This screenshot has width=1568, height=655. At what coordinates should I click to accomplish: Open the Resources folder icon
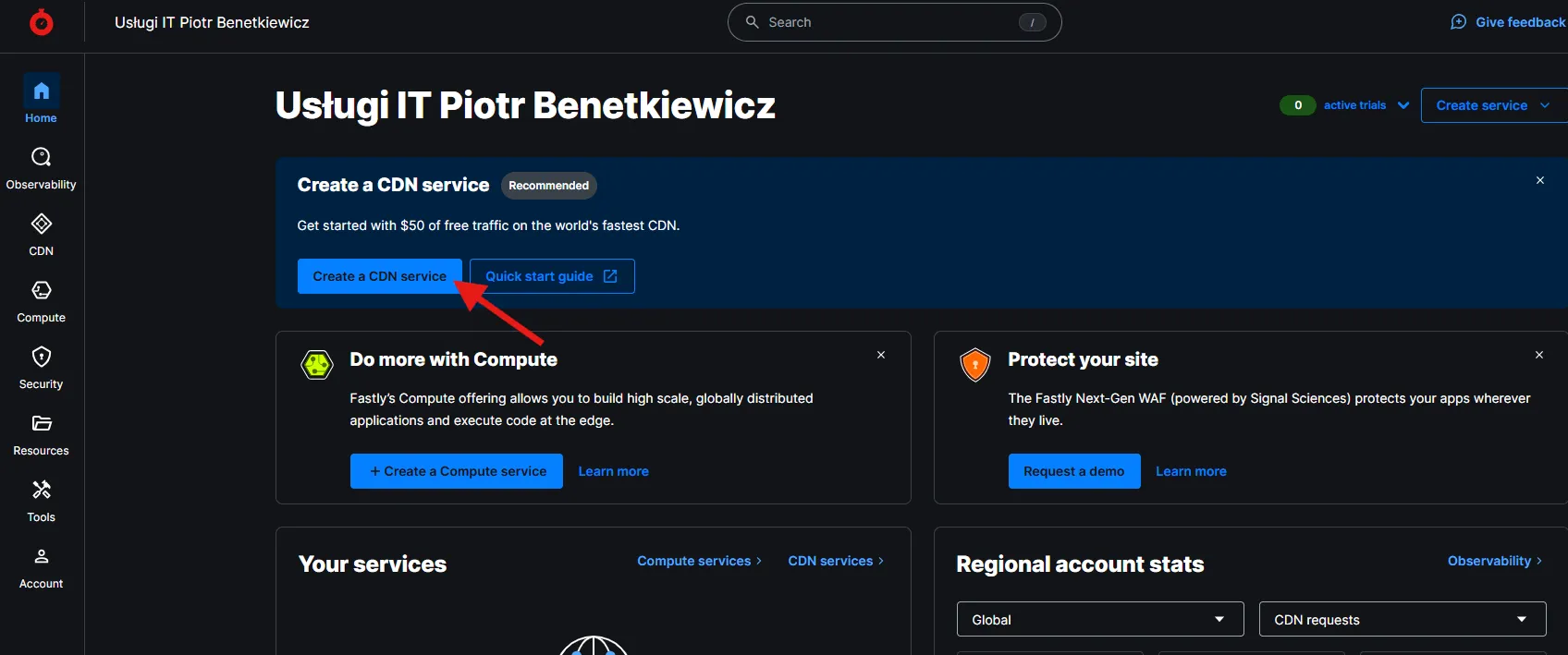(x=41, y=423)
